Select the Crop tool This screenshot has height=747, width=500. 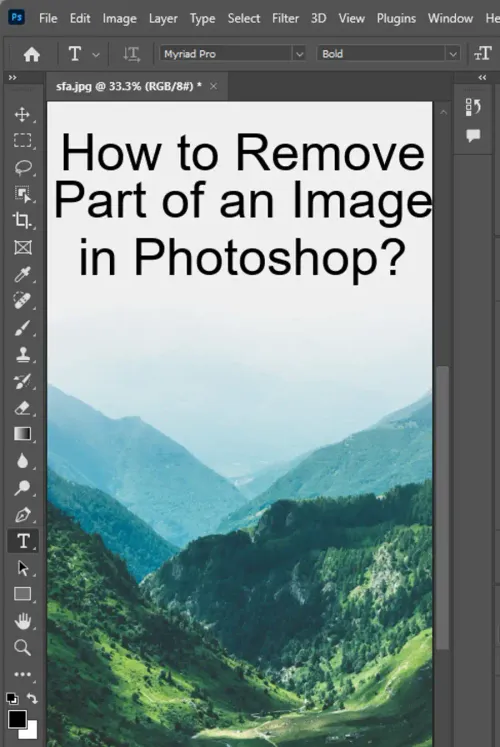tap(22, 221)
